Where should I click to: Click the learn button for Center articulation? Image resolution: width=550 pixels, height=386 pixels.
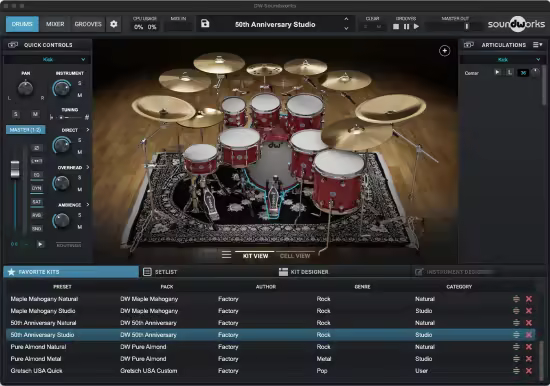point(509,72)
